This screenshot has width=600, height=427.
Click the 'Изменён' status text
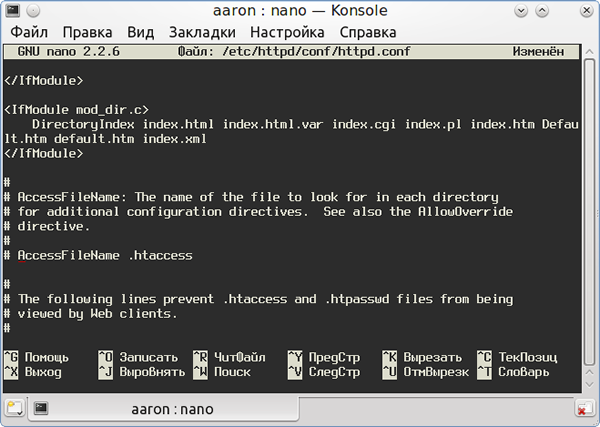pos(538,52)
